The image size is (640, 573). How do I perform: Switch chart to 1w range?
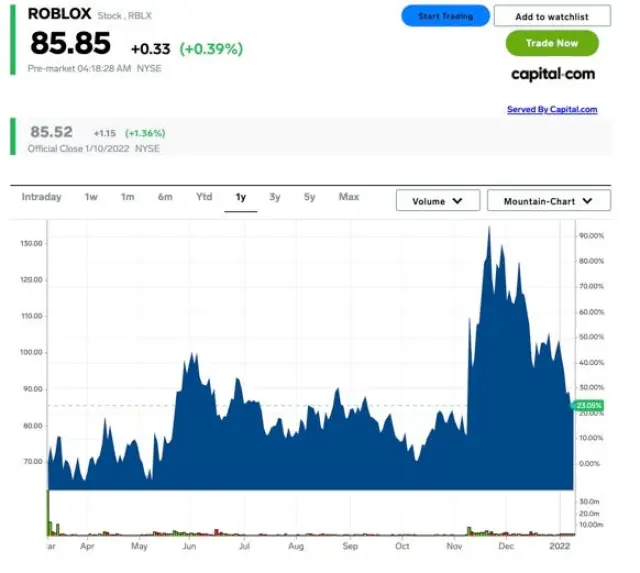click(91, 198)
